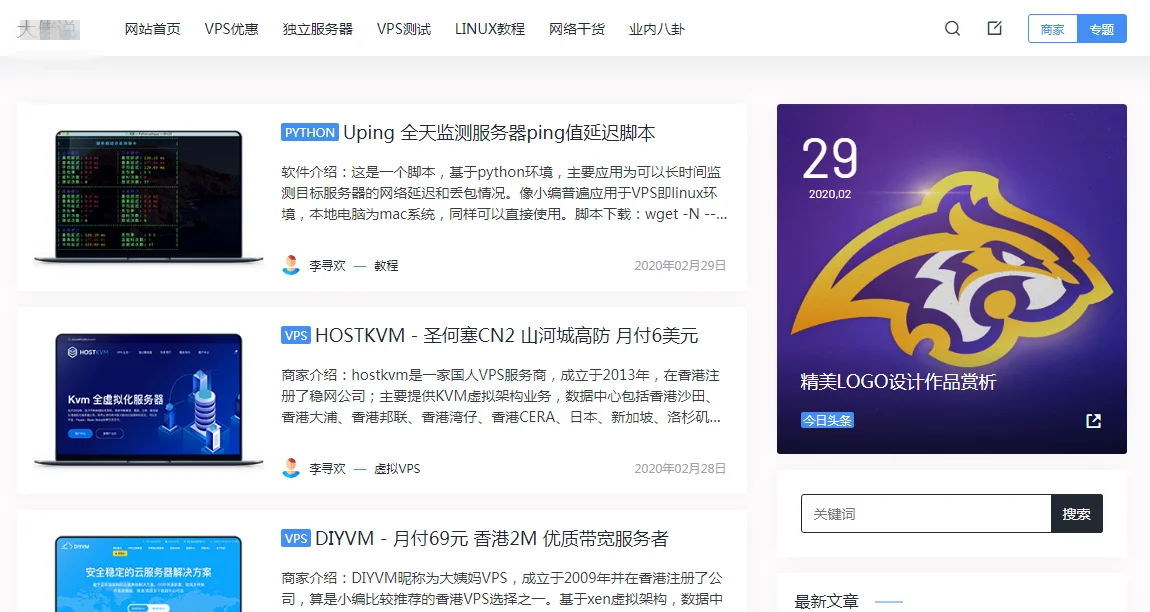Viewport: 1150px width, 612px height.
Task: Click date 2020年02月29日
Action: (x=680, y=266)
